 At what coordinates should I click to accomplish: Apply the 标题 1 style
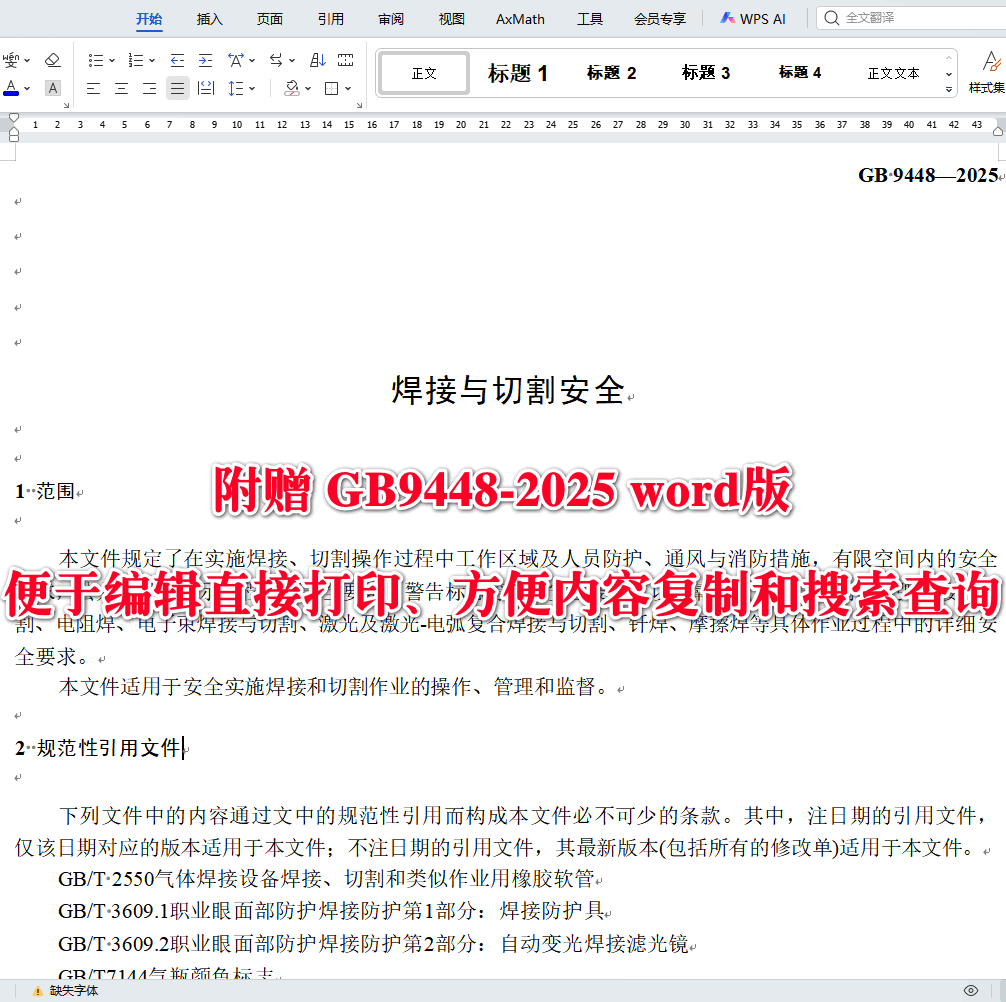coord(517,72)
